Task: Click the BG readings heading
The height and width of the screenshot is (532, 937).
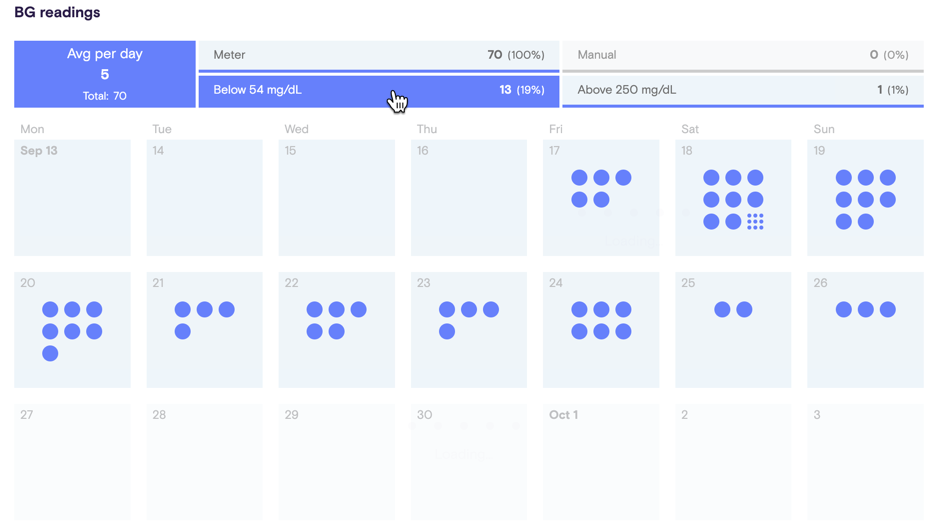Action: (x=57, y=13)
